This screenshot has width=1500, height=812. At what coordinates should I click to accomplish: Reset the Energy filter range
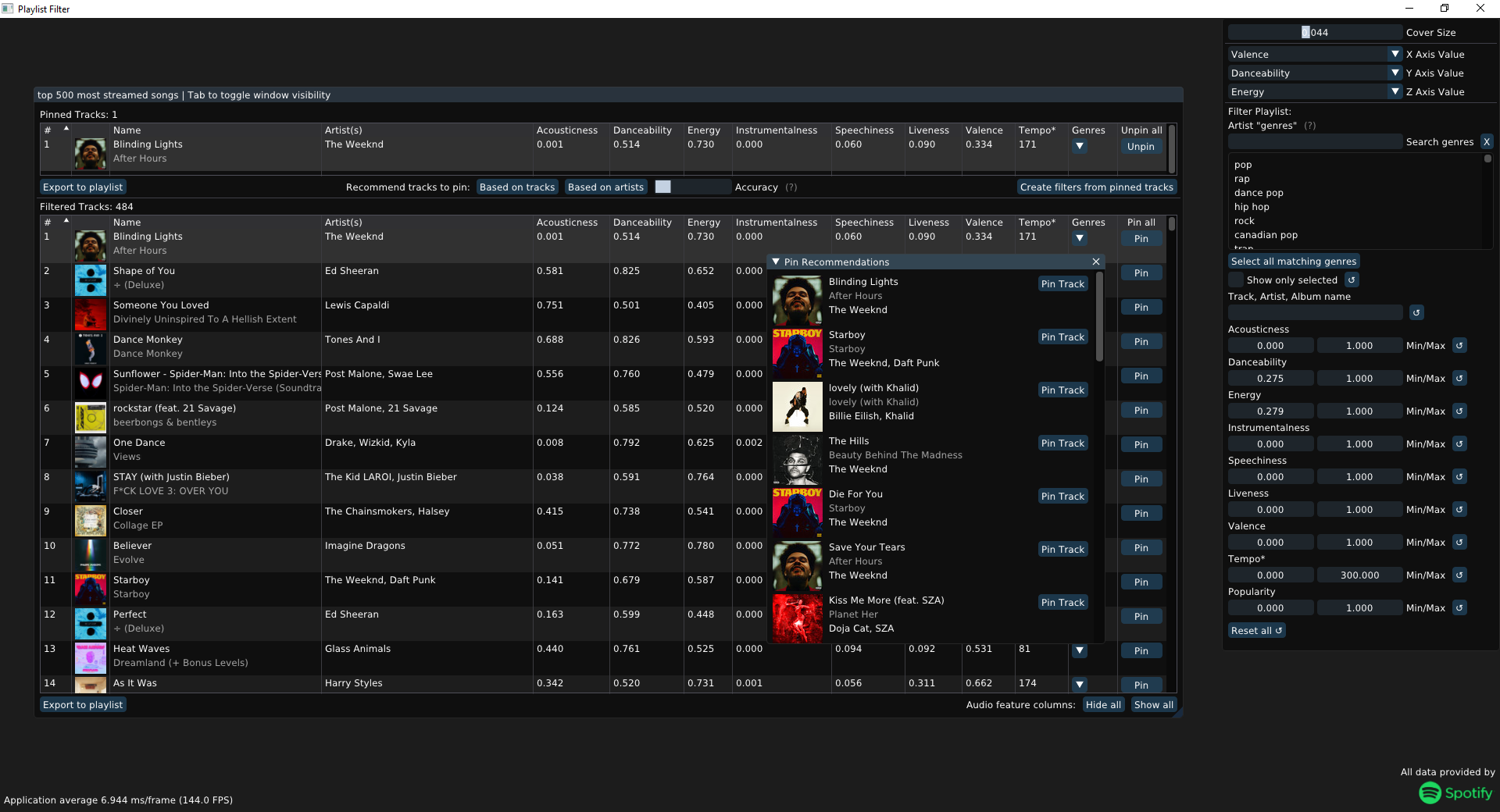[1459, 411]
